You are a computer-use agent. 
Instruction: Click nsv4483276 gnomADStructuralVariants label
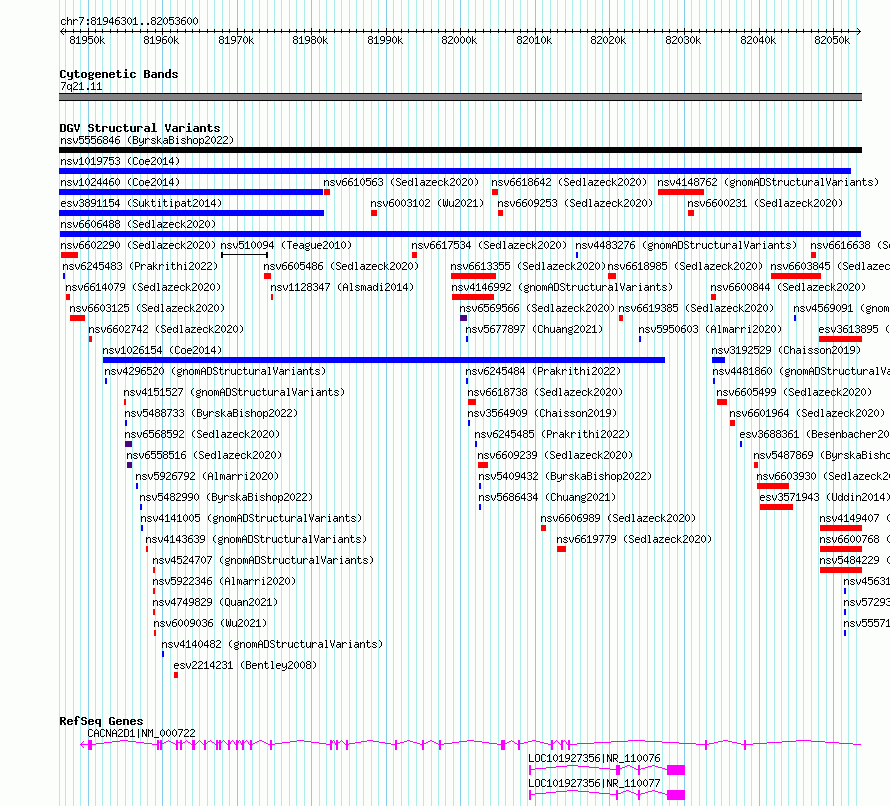click(x=686, y=245)
